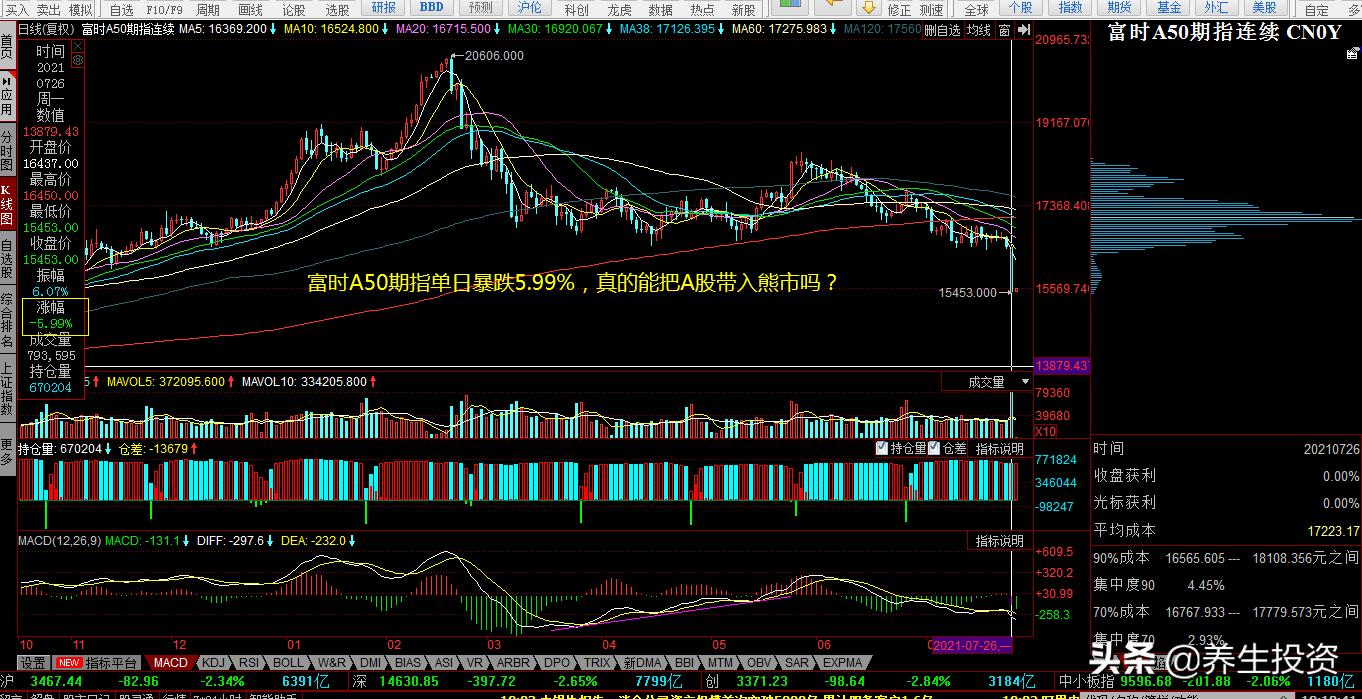Uncheck the 持仓量 checkbox
This screenshot has width=1362, height=699.
(x=881, y=448)
